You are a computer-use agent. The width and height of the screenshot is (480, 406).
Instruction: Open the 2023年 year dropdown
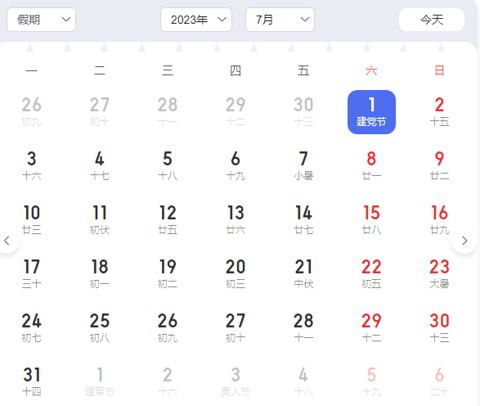click(x=196, y=20)
